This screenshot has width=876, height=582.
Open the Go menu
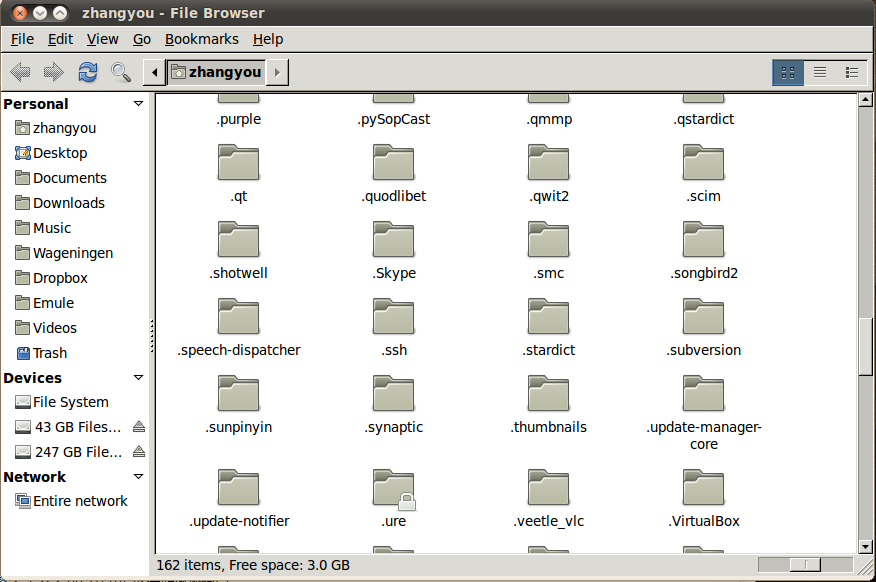pos(142,39)
